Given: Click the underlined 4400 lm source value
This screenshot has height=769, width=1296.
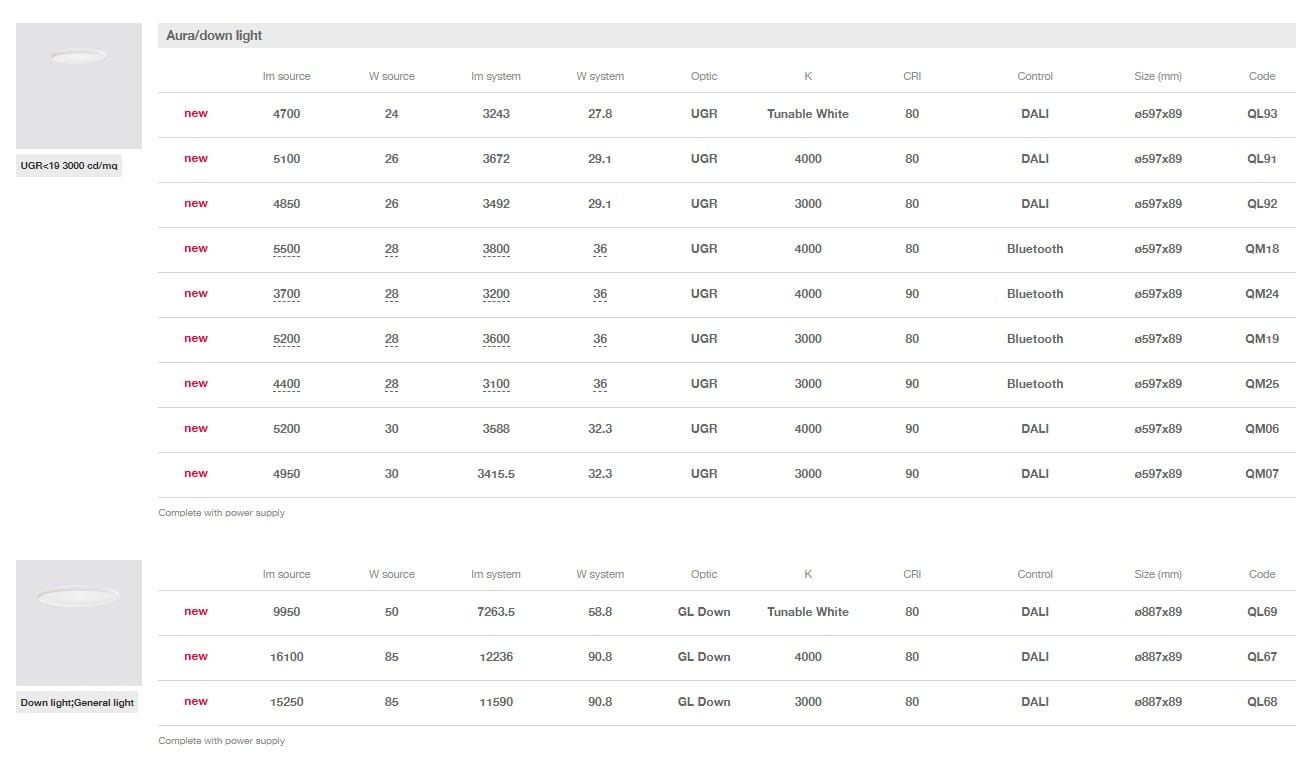Looking at the screenshot, I should pos(286,384).
